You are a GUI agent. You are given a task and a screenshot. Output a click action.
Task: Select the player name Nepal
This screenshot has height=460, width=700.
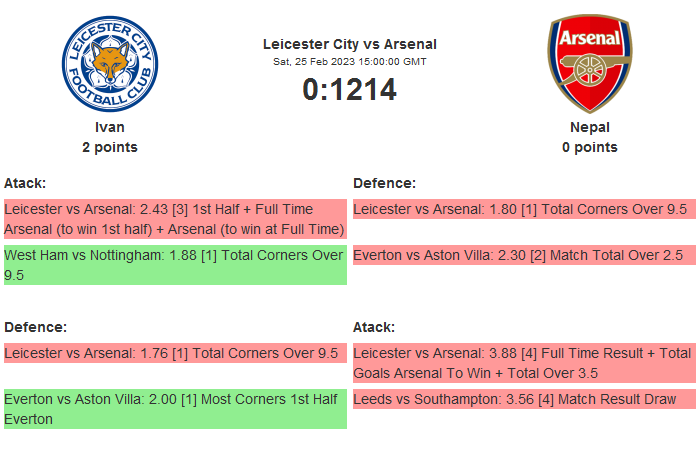pos(590,127)
